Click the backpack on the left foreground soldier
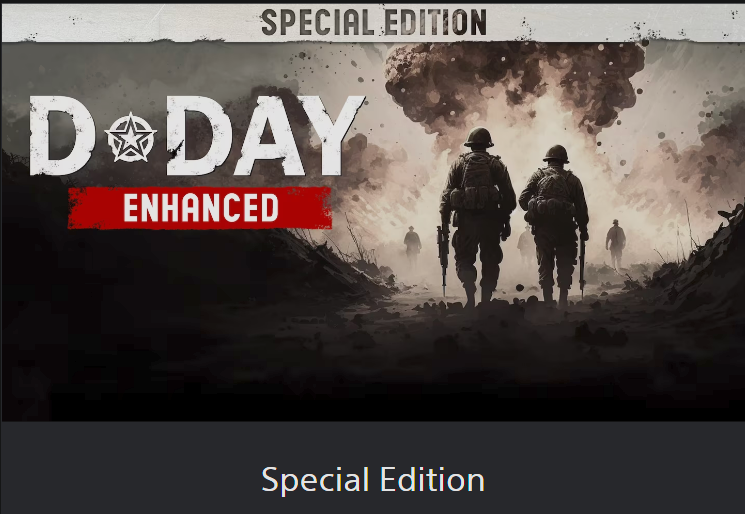The width and height of the screenshot is (745, 514). click(477, 183)
